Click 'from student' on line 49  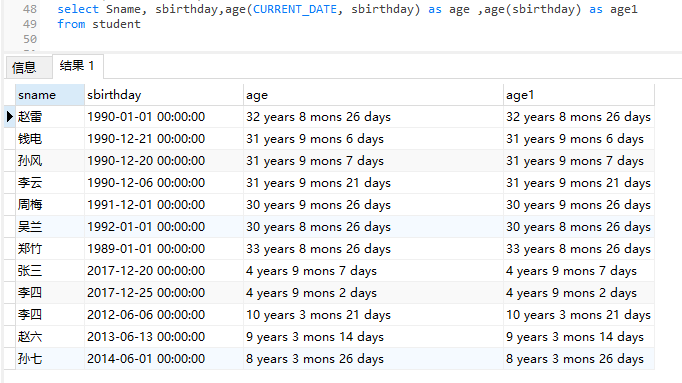[99, 24]
